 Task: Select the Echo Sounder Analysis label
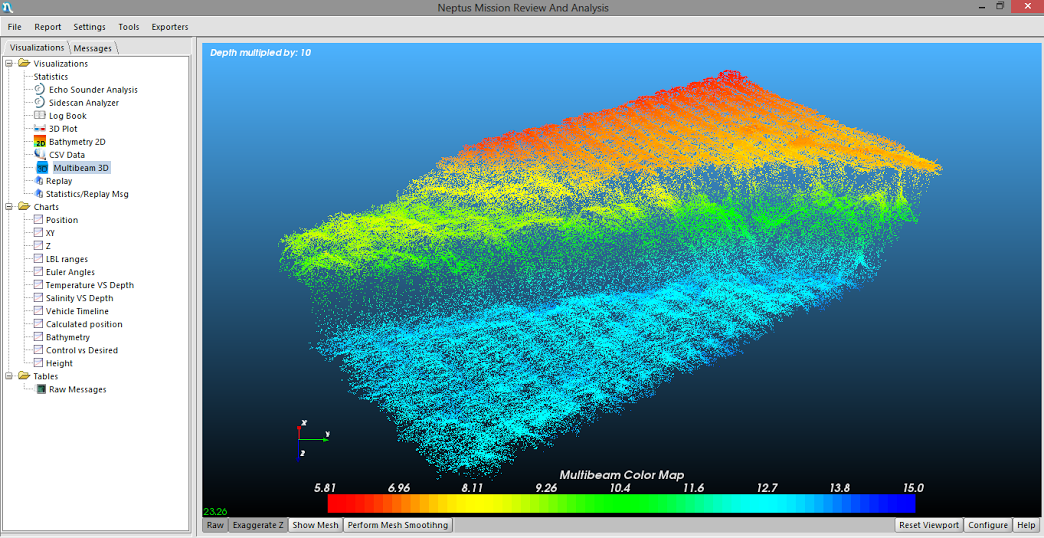[93, 89]
